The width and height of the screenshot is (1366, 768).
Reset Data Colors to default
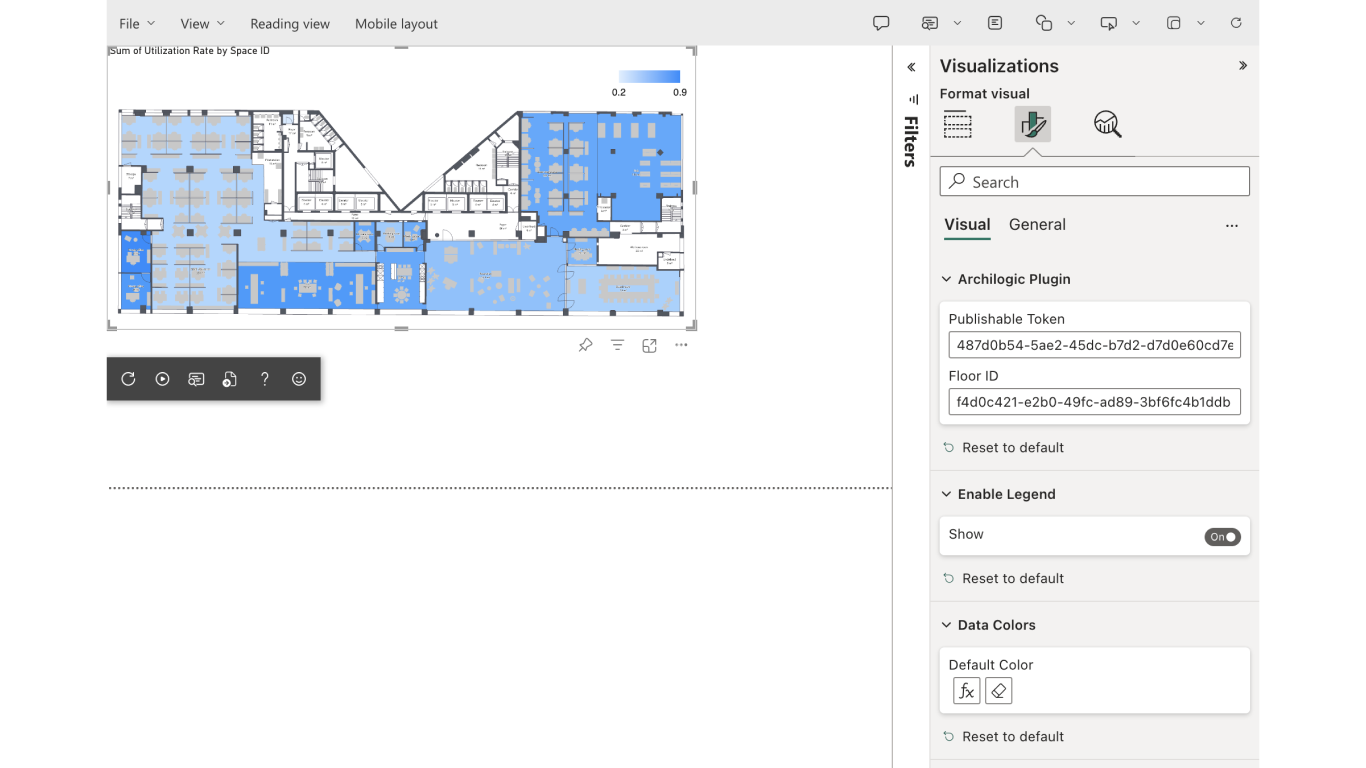coord(1004,736)
